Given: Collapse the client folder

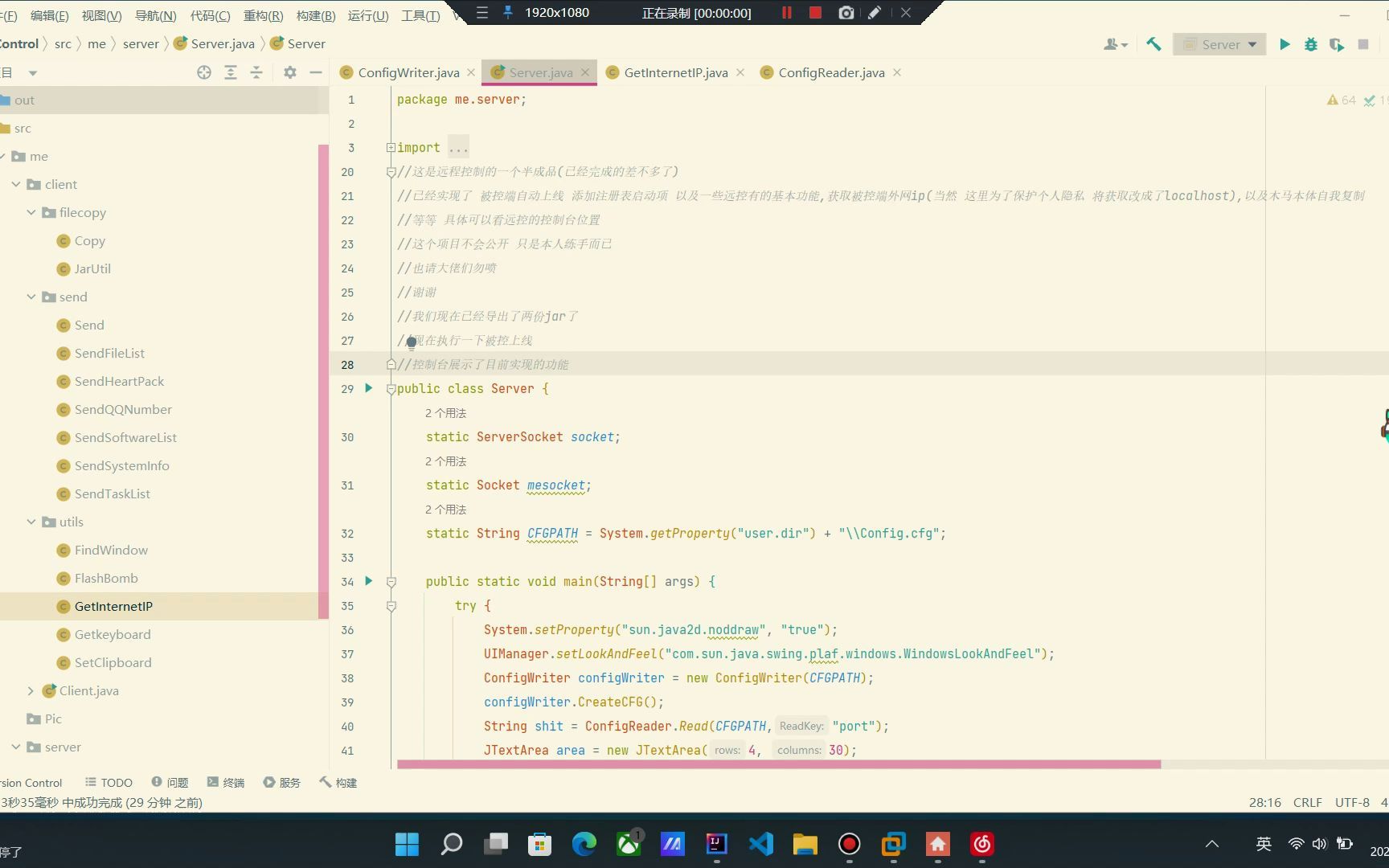Looking at the screenshot, I should click(16, 184).
